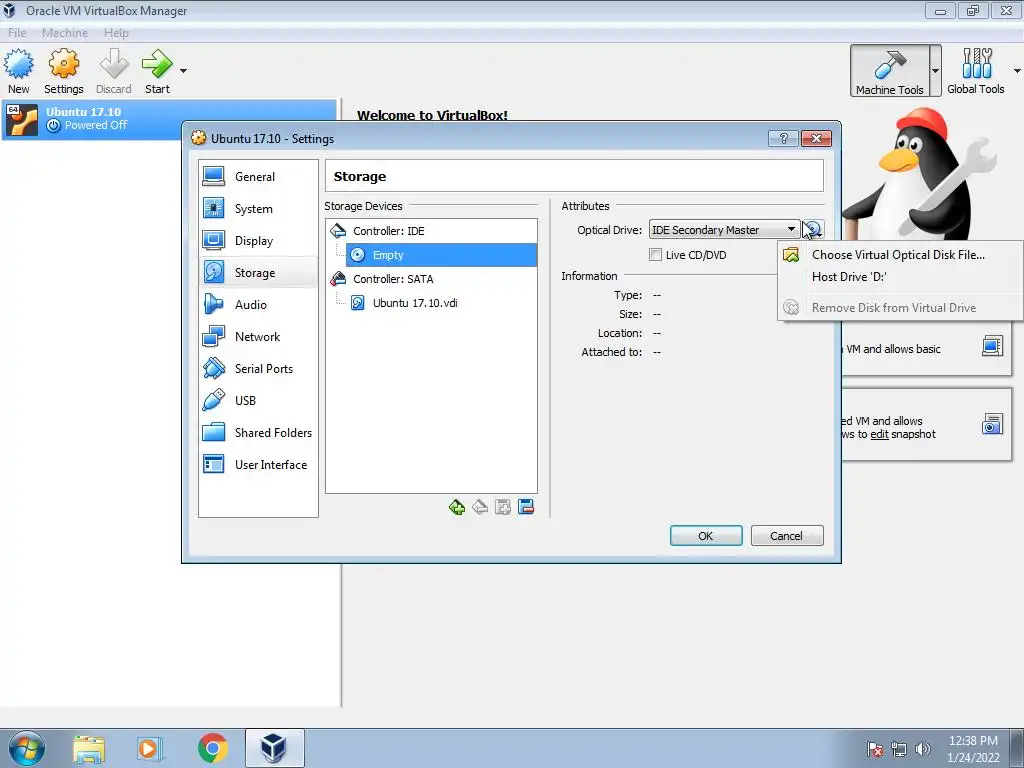Select the Machine Tools button
Screen dimensions: 1024x768
889,71
